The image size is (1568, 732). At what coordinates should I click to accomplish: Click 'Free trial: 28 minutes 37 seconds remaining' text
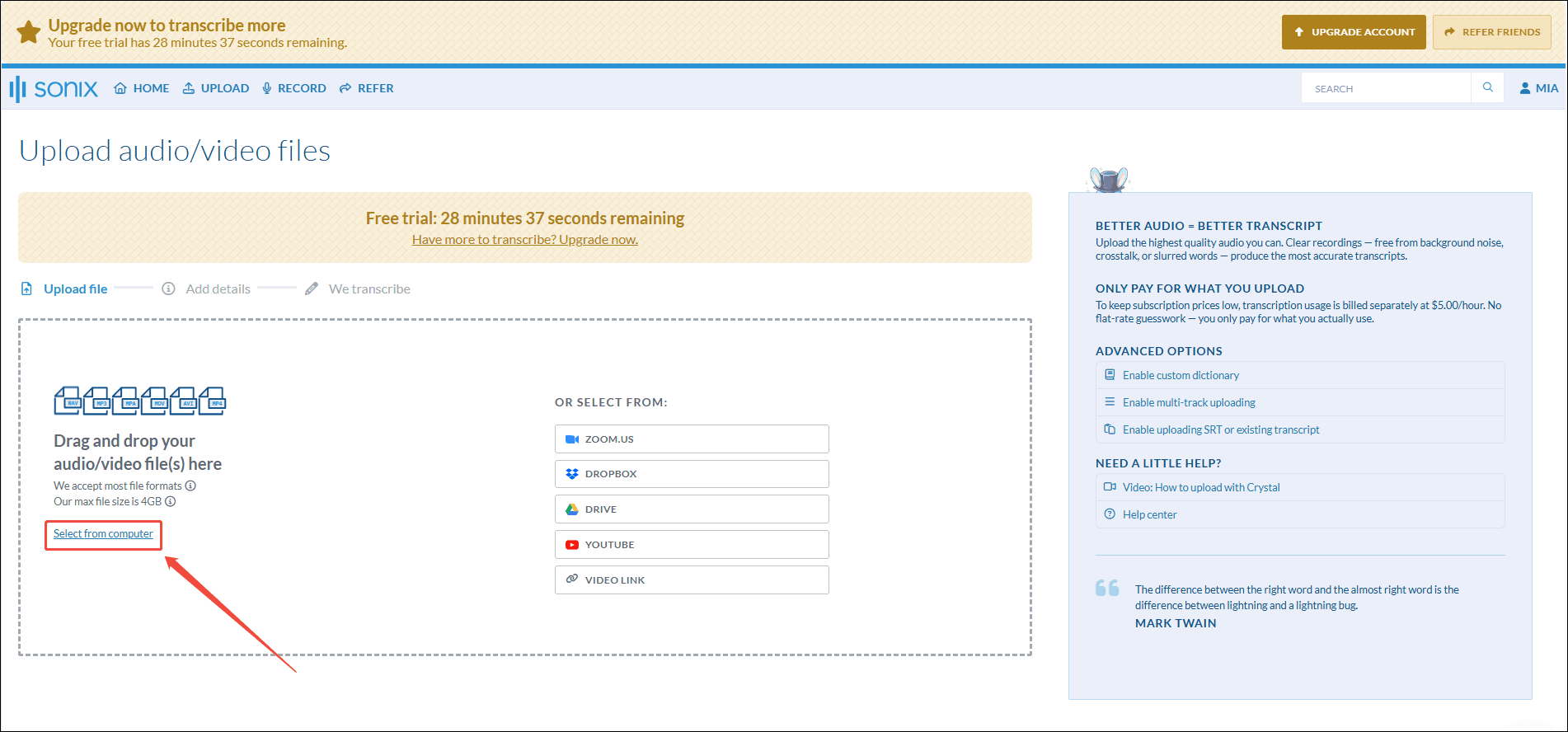[x=525, y=218]
